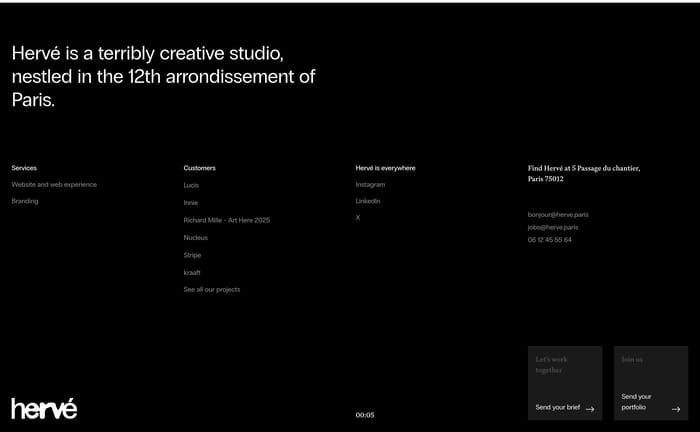Image resolution: width=700 pixels, height=432 pixels.
Task: Click the 00:05 timer text
Action: (x=365, y=415)
